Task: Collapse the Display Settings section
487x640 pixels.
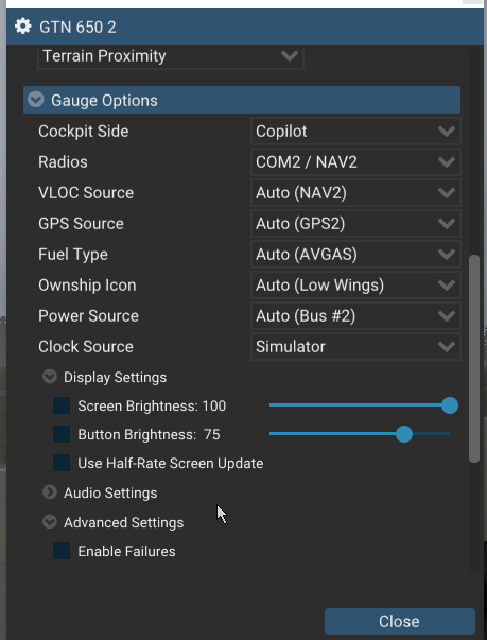Action: tap(49, 377)
